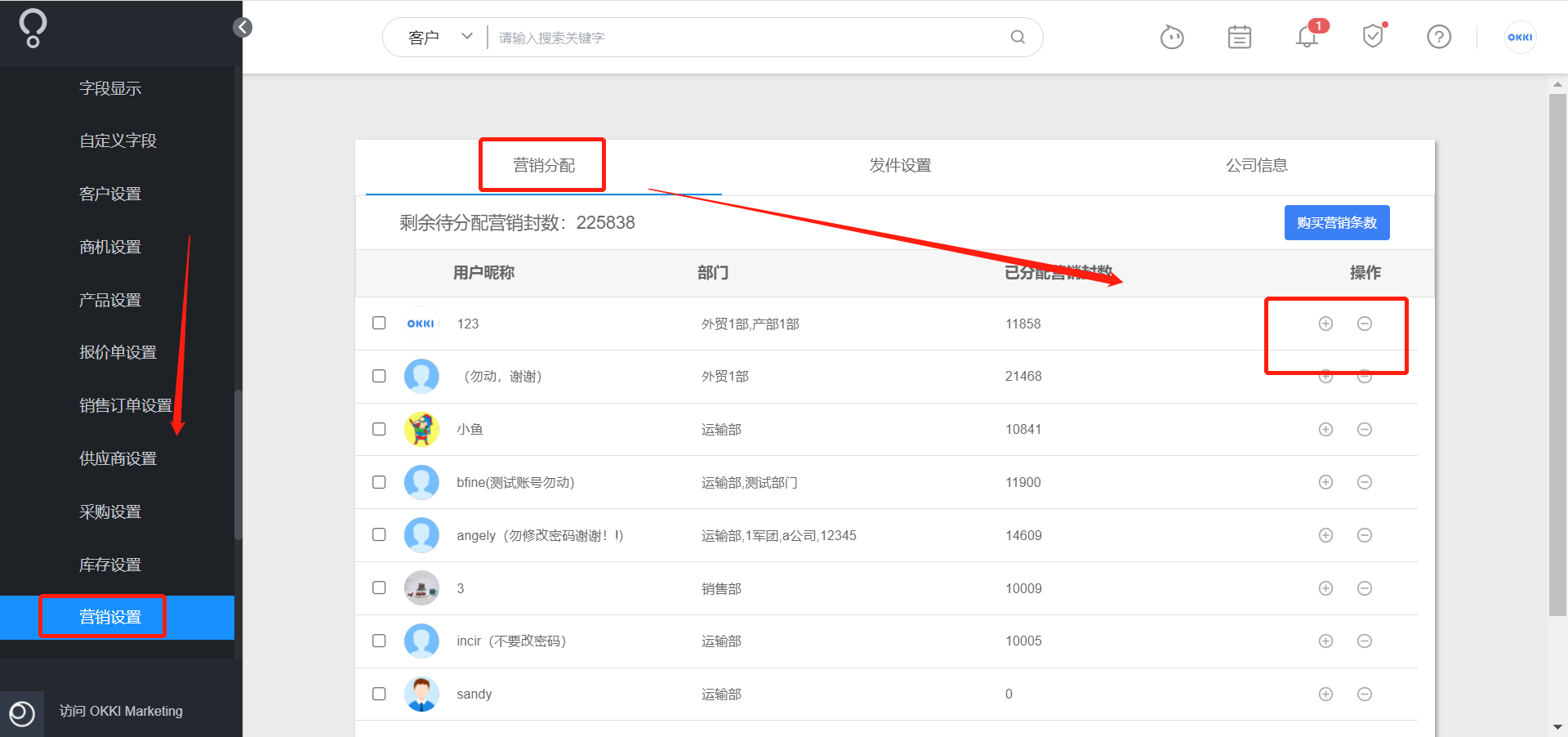This screenshot has width=1568, height=737.
Task: Check the box for user 123
Action: 379,323
